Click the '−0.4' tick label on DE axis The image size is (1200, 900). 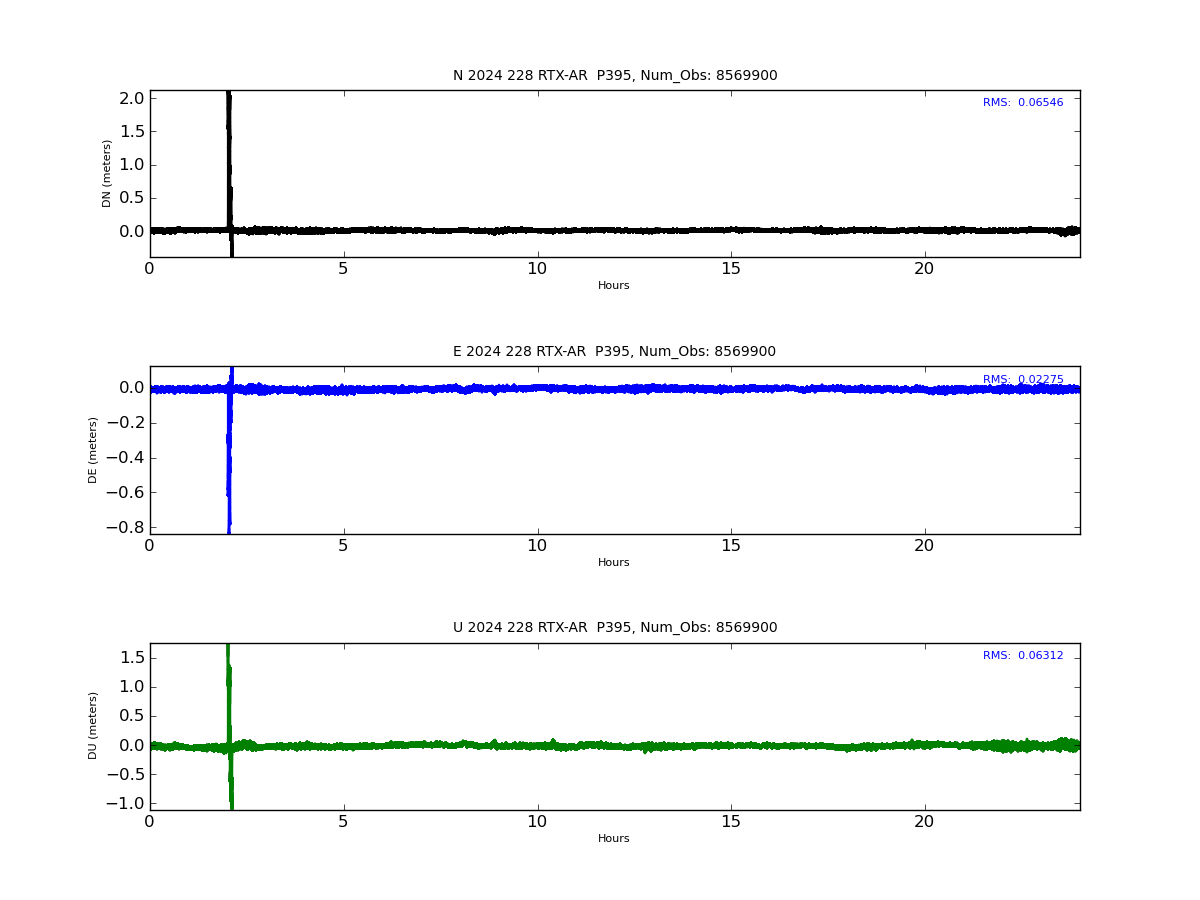click(x=125, y=458)
